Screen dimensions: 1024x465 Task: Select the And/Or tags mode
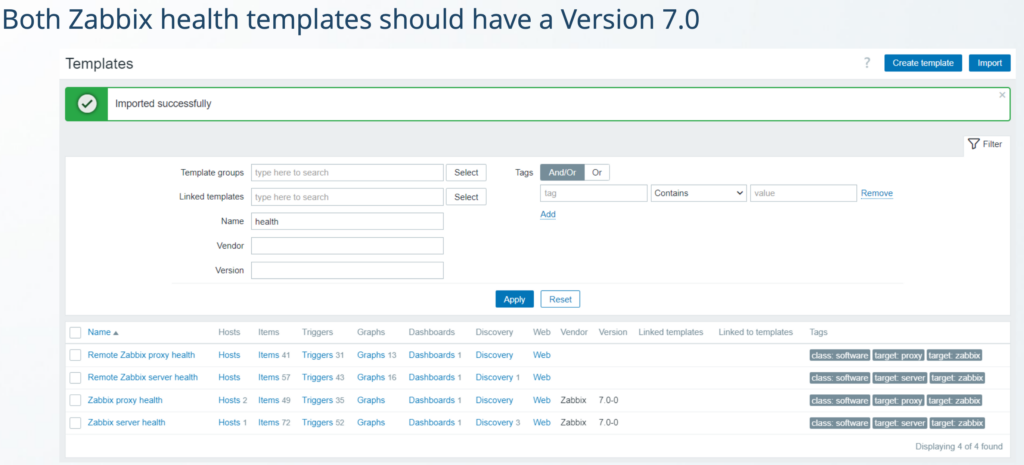[562, 172]
